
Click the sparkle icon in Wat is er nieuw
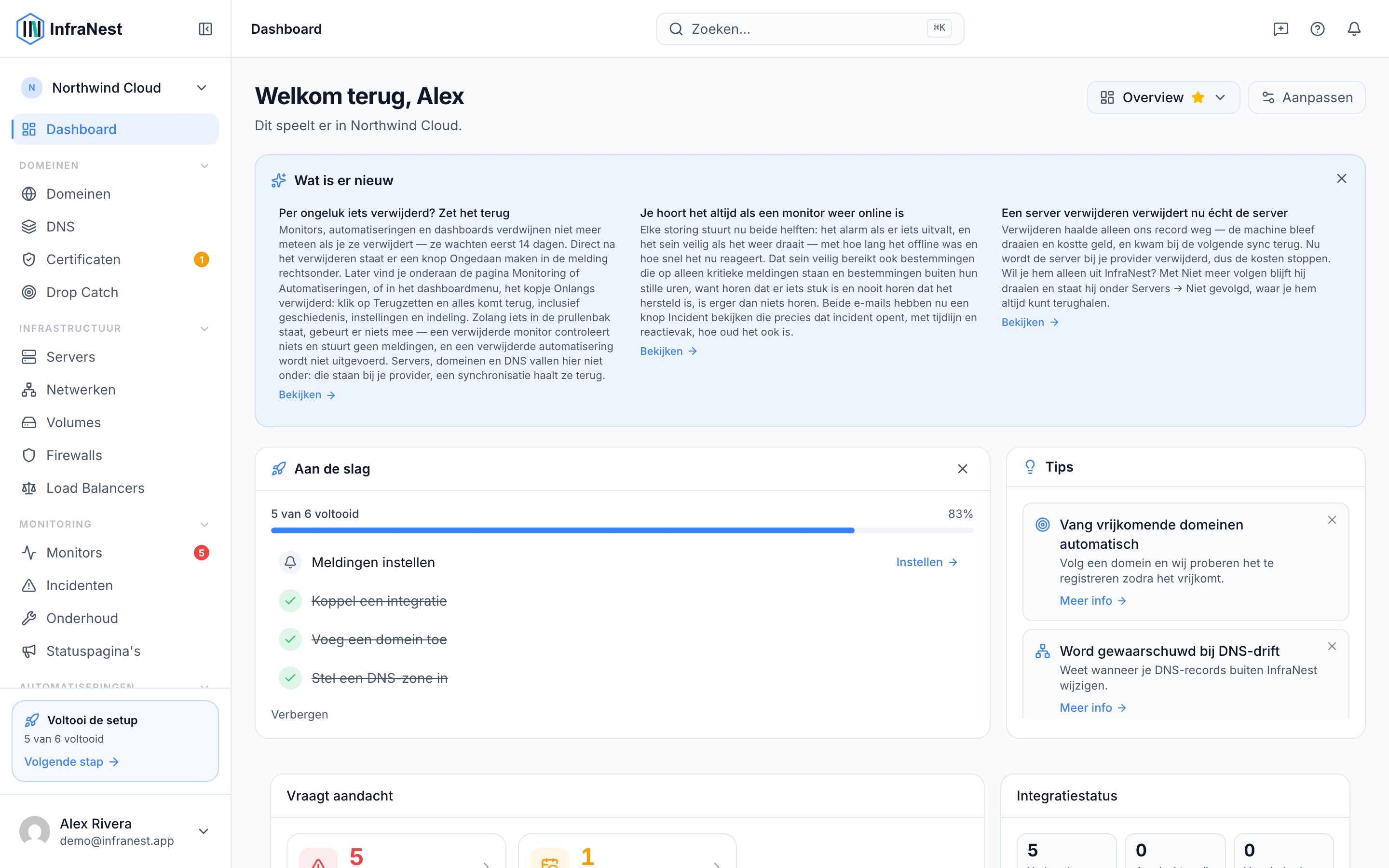(278, 180)
